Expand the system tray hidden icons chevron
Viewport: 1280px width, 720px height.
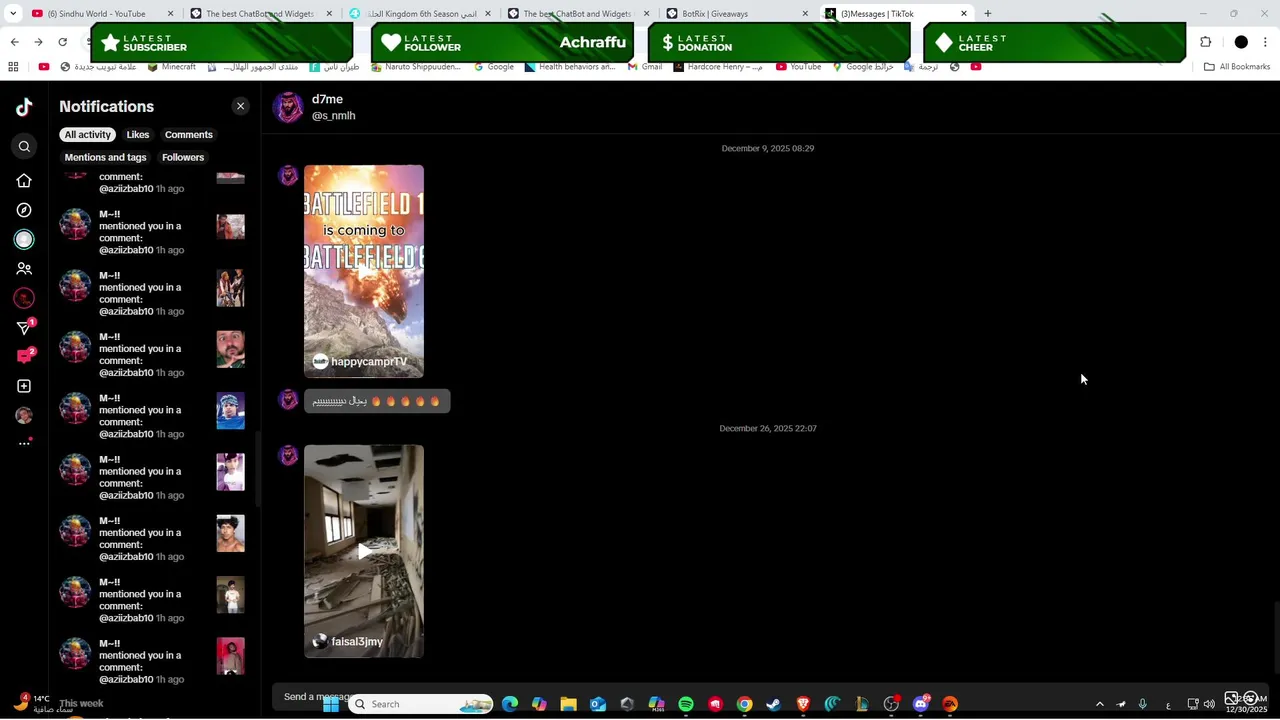(x=1100, y=704)
